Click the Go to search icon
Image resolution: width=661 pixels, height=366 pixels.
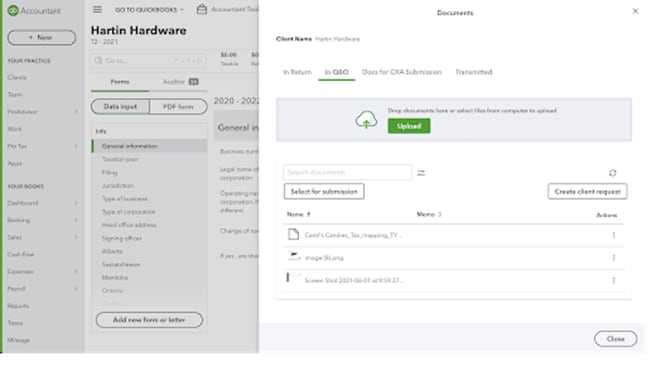click(98, 61)
